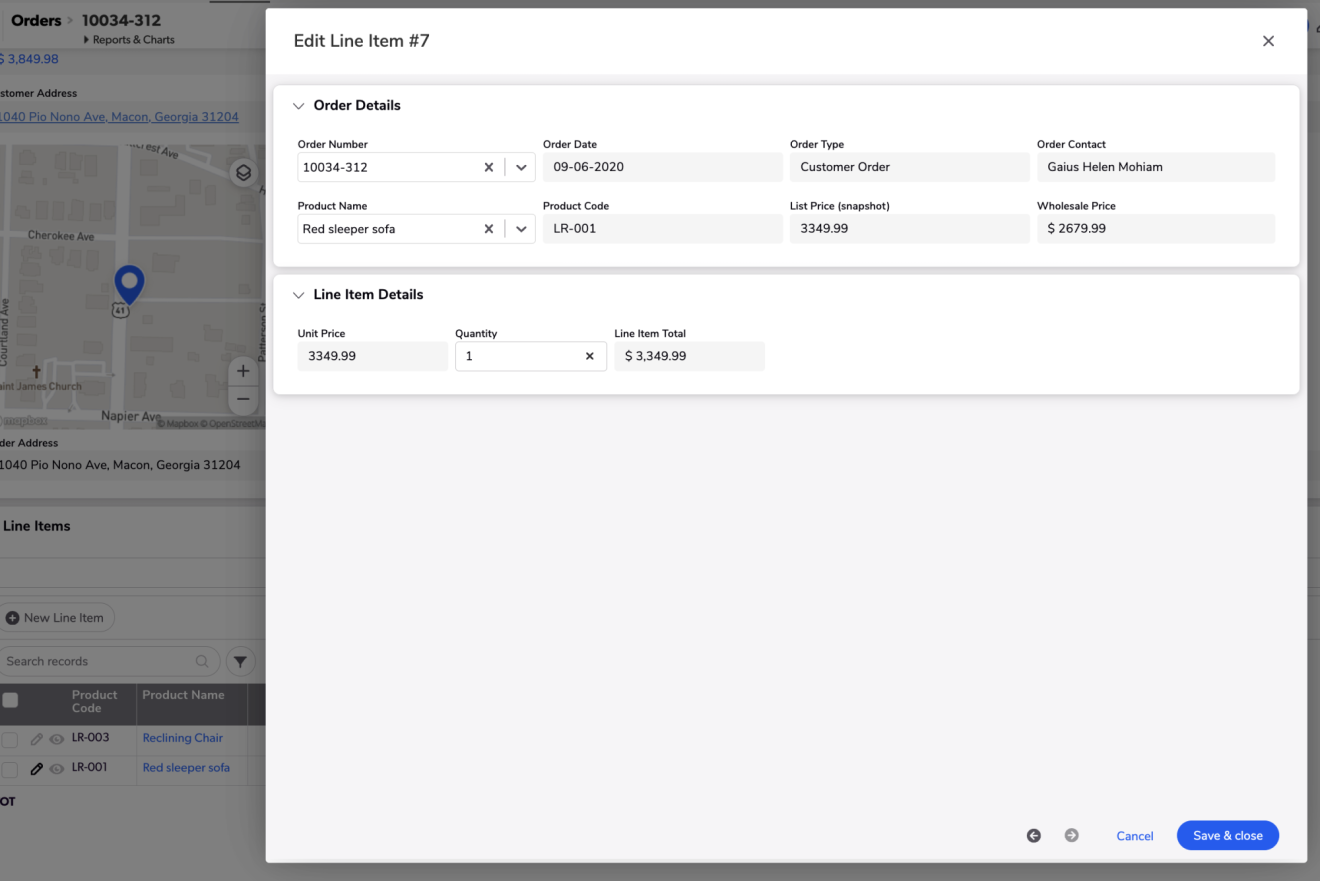This screenshot has height=881, width=1320.
Task: Open the Product Name dropdown
Action: pyautogui.click(x=521, y=229)
